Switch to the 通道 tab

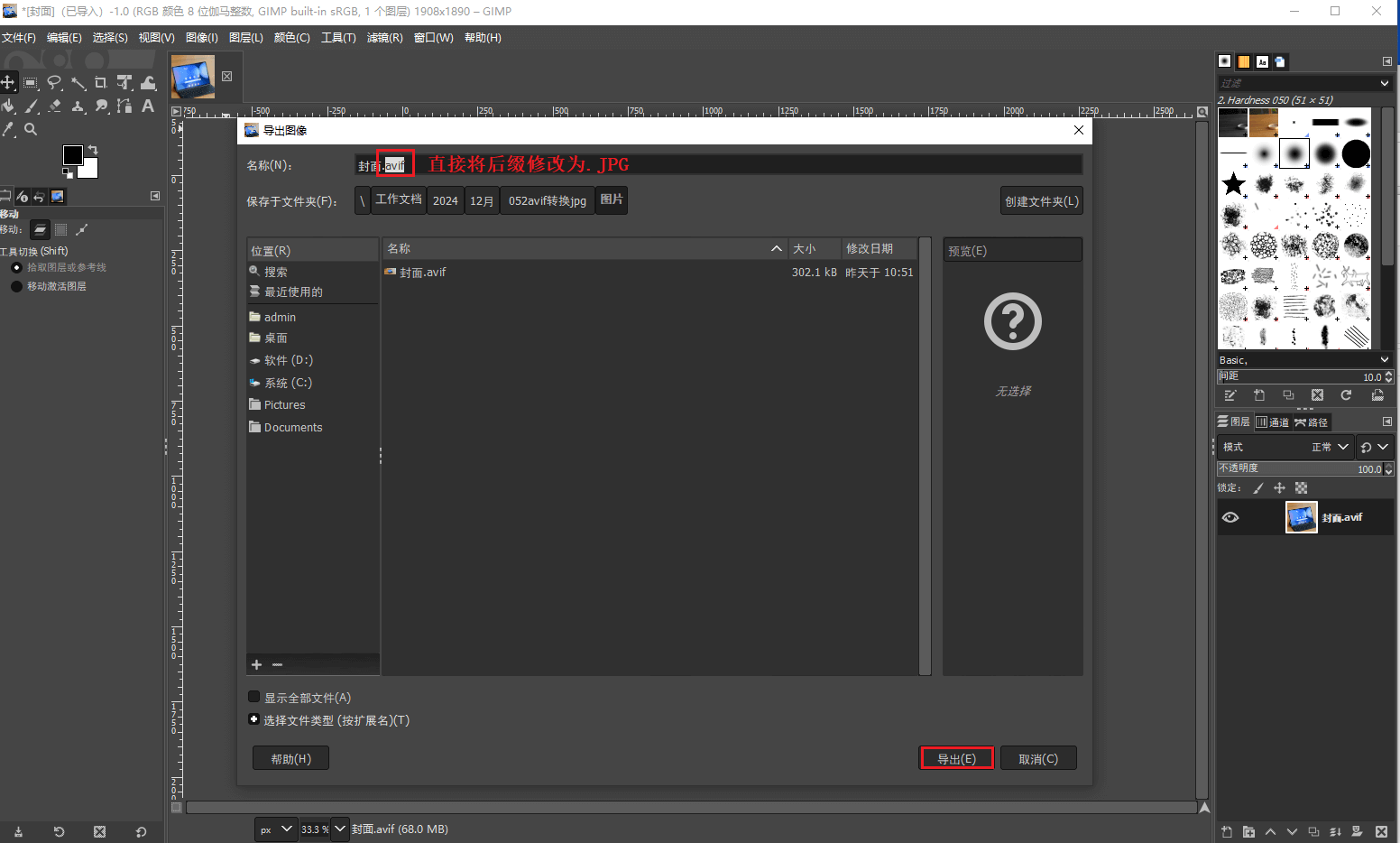point(1273,421)
